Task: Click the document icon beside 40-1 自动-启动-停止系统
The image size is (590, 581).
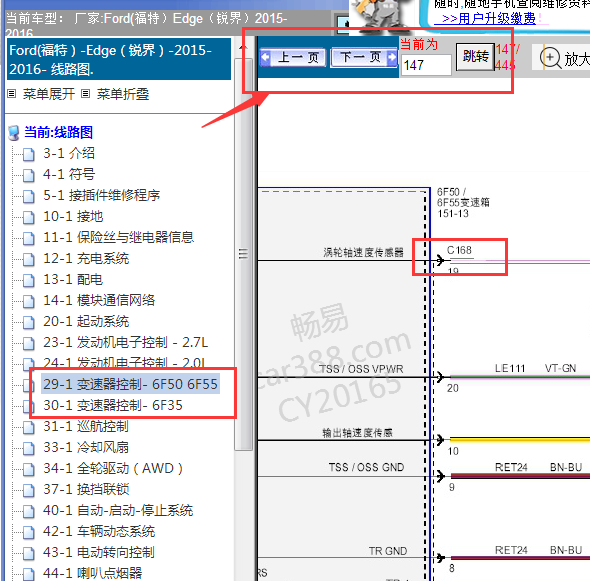Action: pos(29,512)
